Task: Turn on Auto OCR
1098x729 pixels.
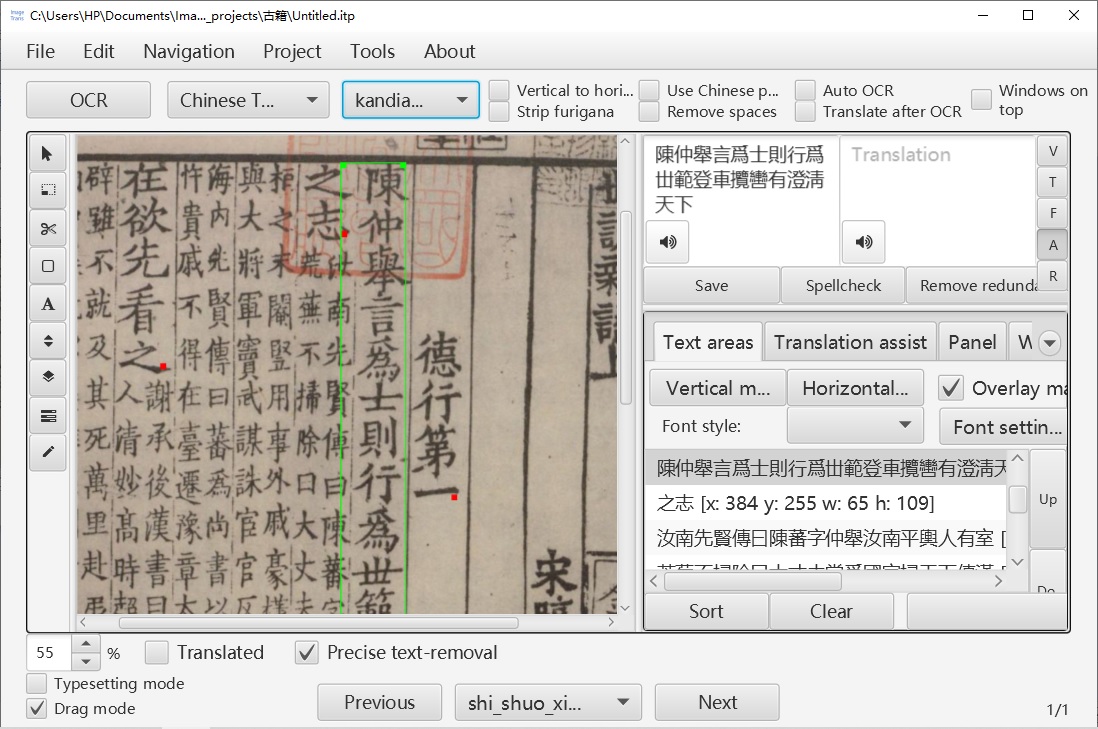Action: point(805,90)
